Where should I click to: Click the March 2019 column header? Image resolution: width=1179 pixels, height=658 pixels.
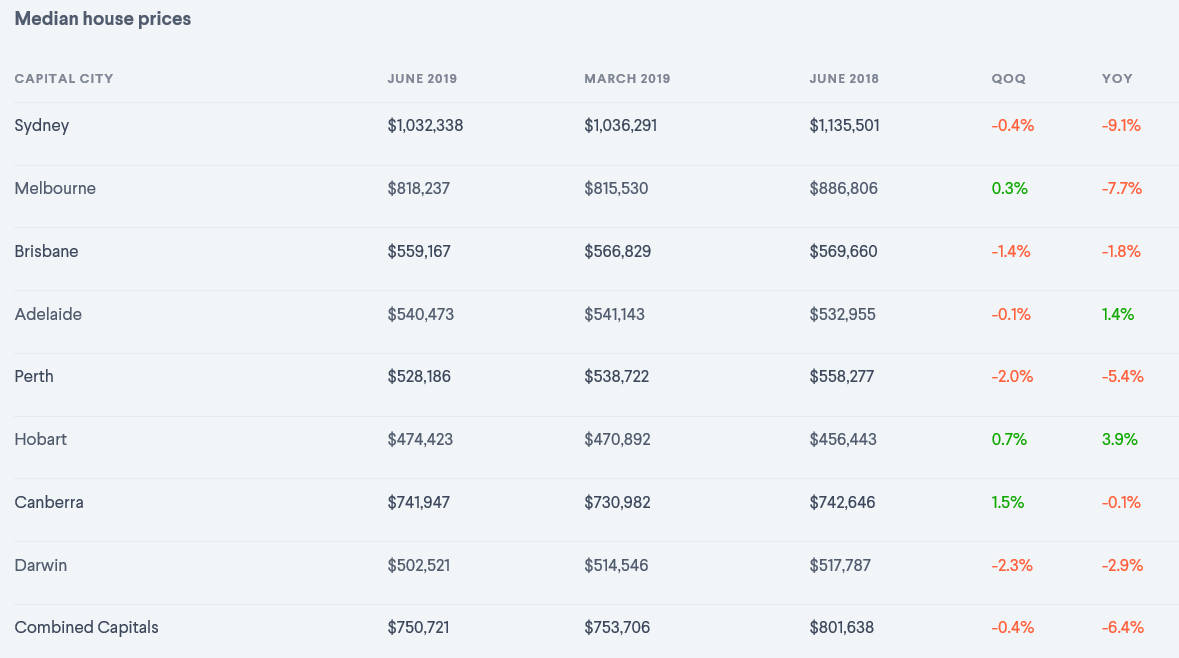(627, 79)
